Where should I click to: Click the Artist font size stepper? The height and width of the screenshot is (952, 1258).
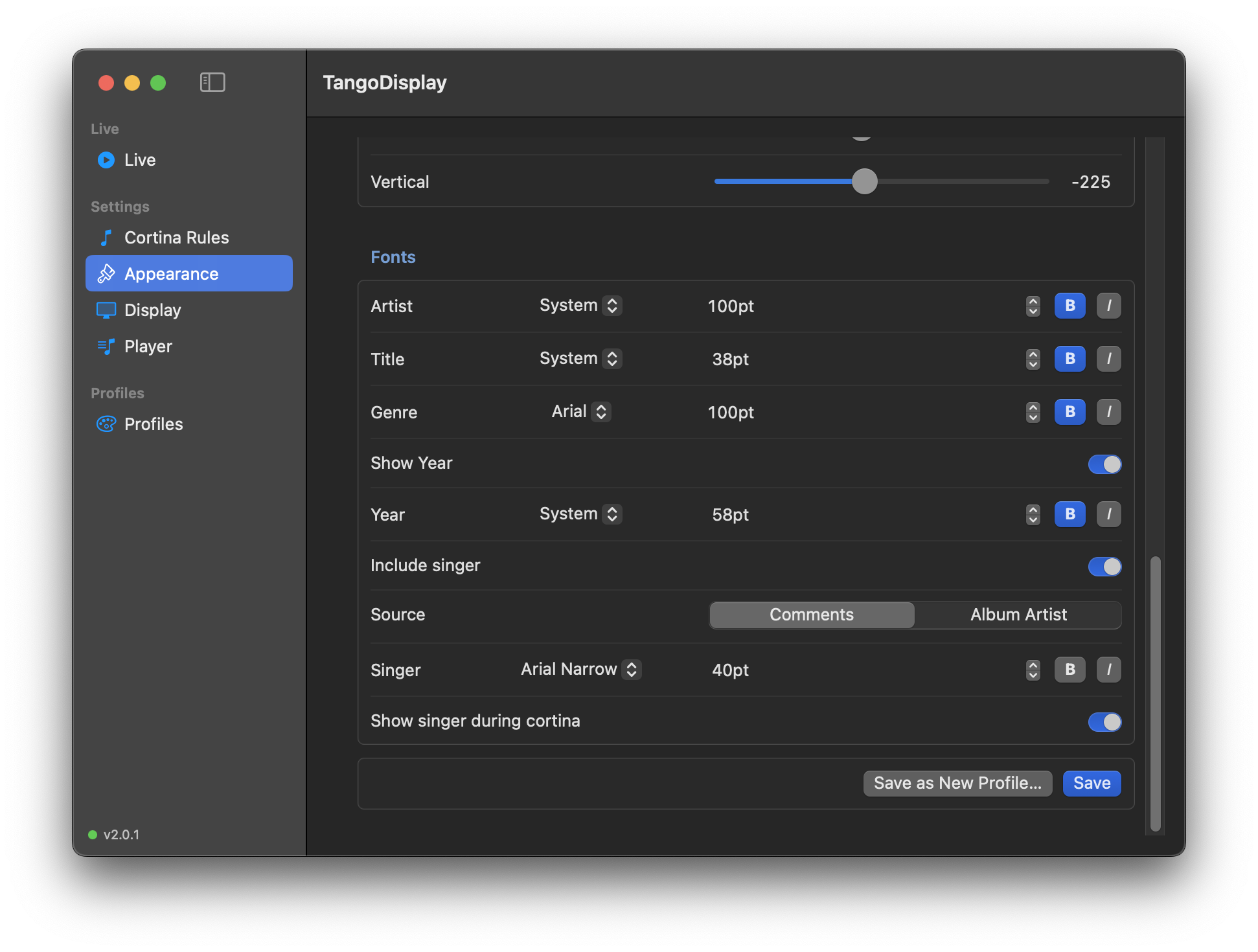pos(1033,306)
